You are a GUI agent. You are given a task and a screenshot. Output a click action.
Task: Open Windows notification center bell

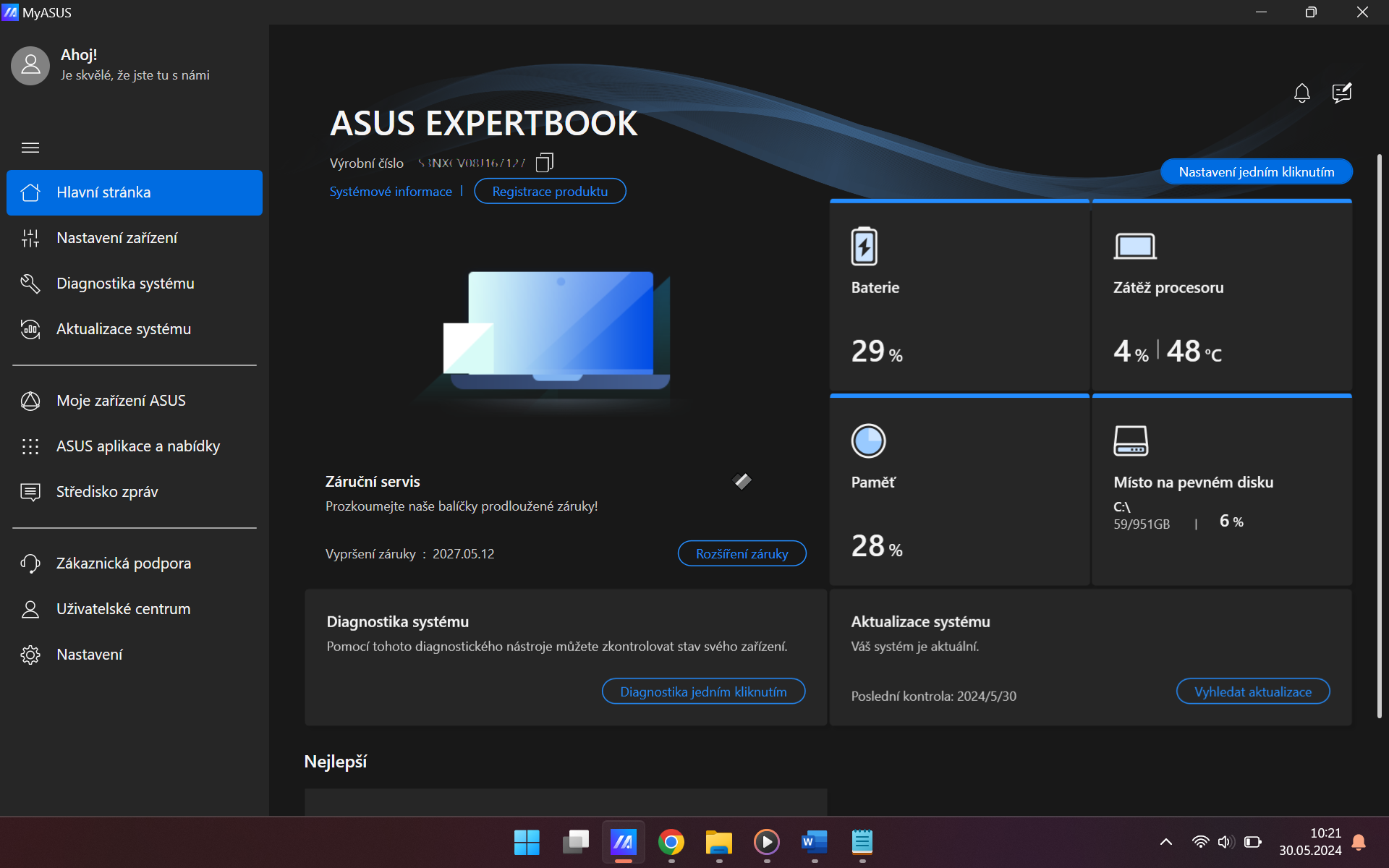click(1359, 842)
